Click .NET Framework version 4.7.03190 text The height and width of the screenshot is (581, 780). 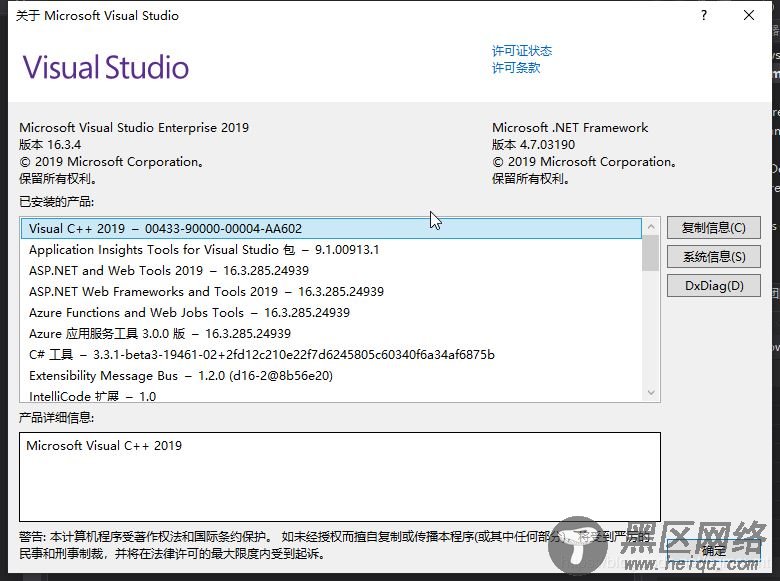533,145
